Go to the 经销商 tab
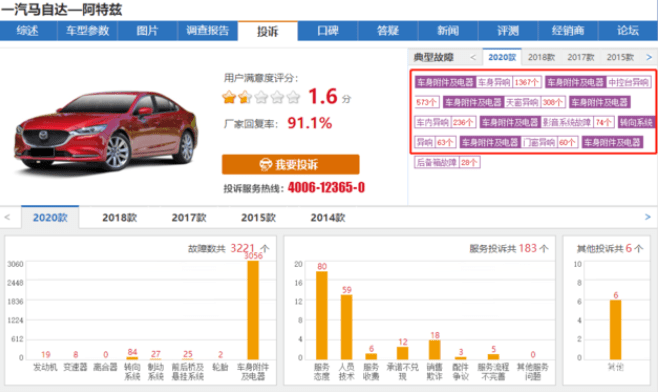The height and width of the screenshot is (392, 661). [568, 31]
